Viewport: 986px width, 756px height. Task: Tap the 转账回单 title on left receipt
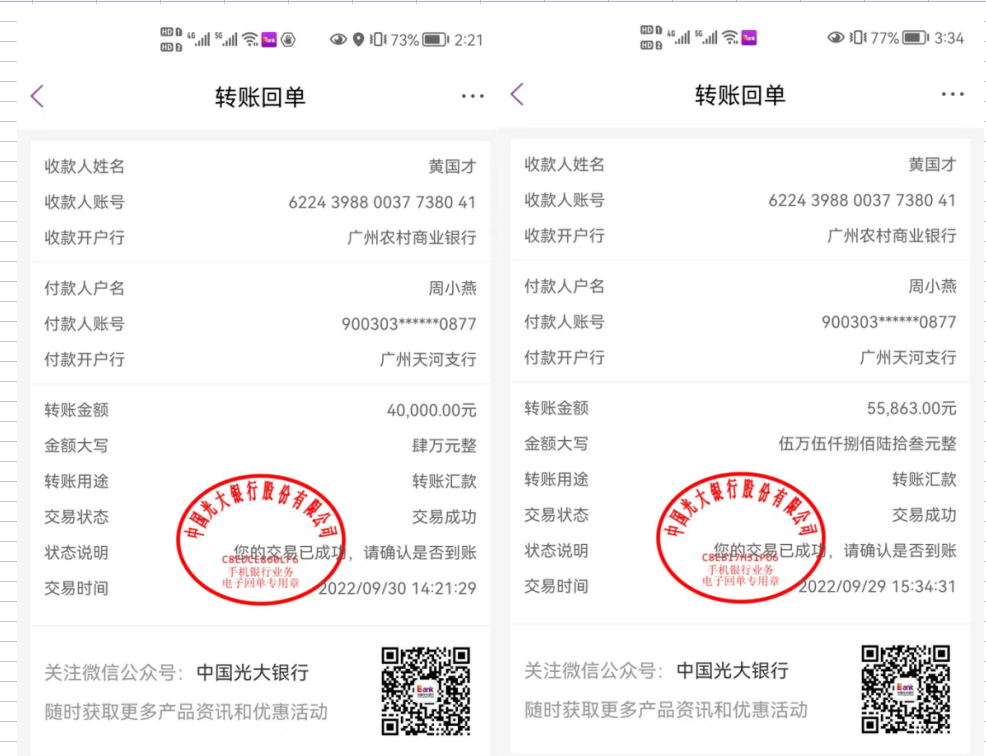coord(260,97)
